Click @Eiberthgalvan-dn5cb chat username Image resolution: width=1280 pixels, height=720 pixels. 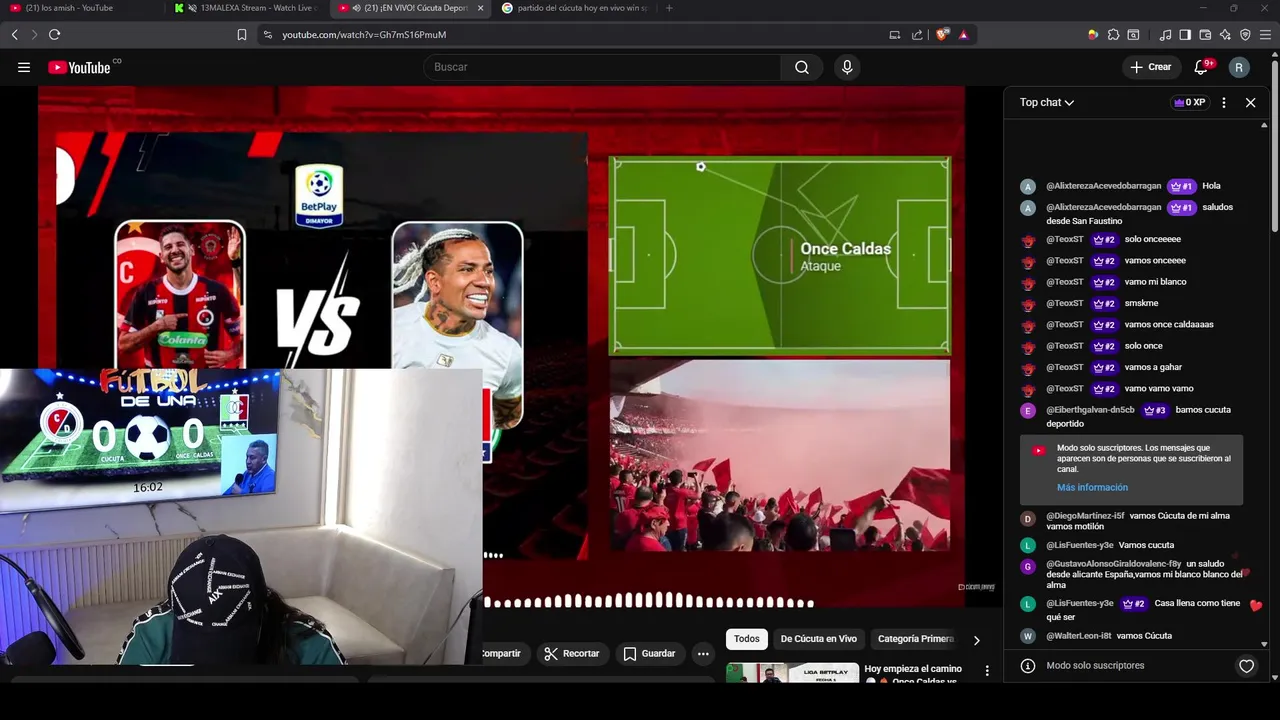1090,410
